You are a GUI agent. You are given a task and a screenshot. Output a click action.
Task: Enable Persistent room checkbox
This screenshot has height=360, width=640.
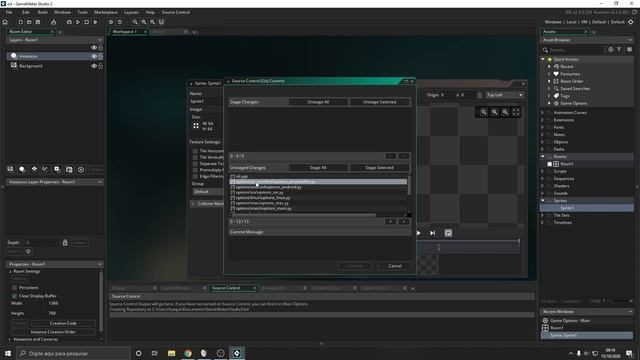tap(15, 288)
